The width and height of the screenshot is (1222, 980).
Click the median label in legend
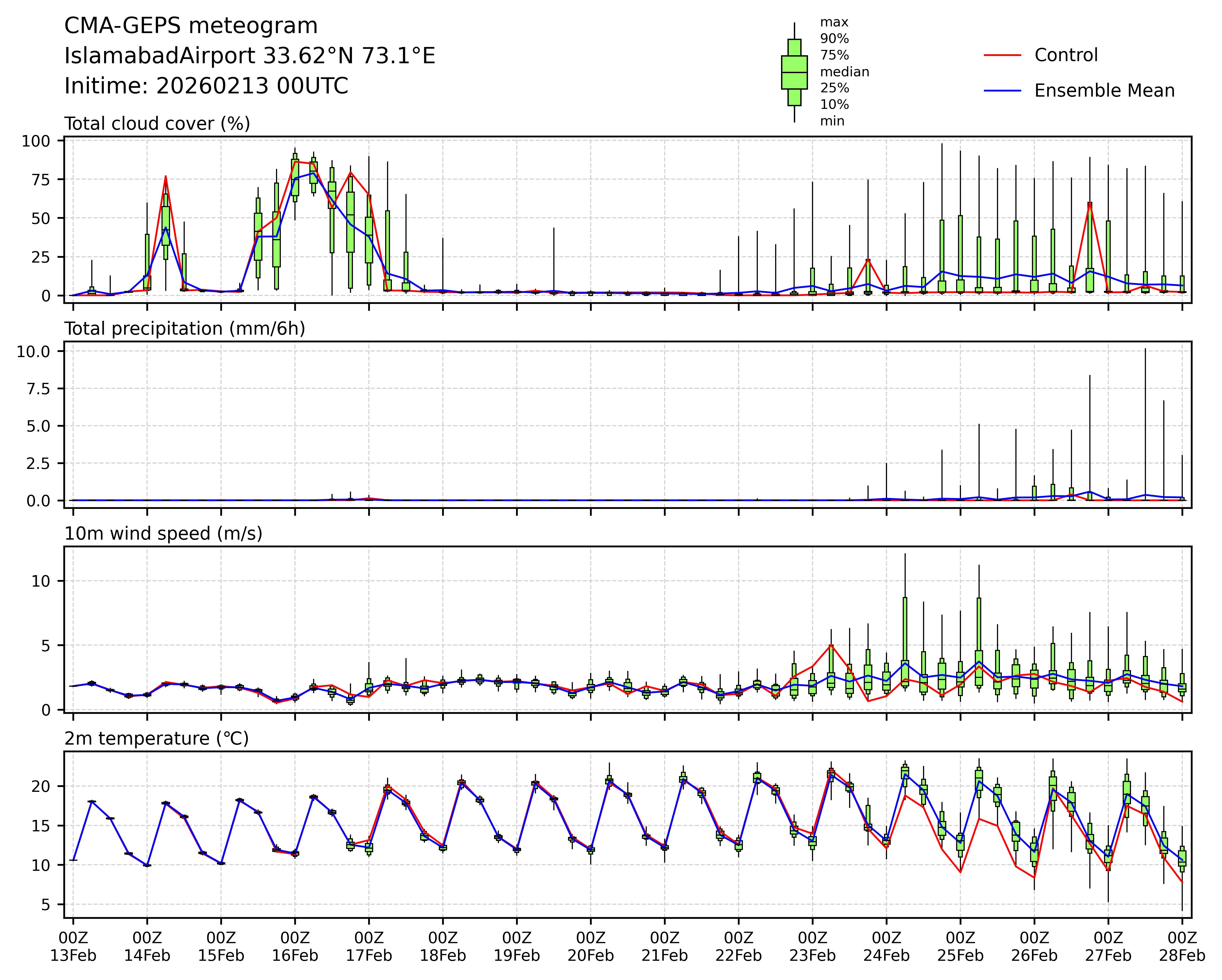pyautogui.click(x=845, y=72)
